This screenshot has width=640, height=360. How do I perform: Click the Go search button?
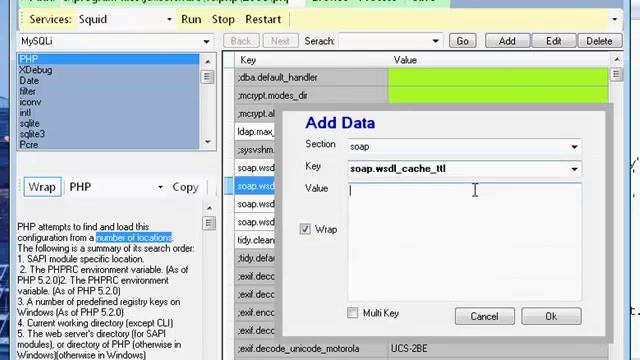pos(462,41)
